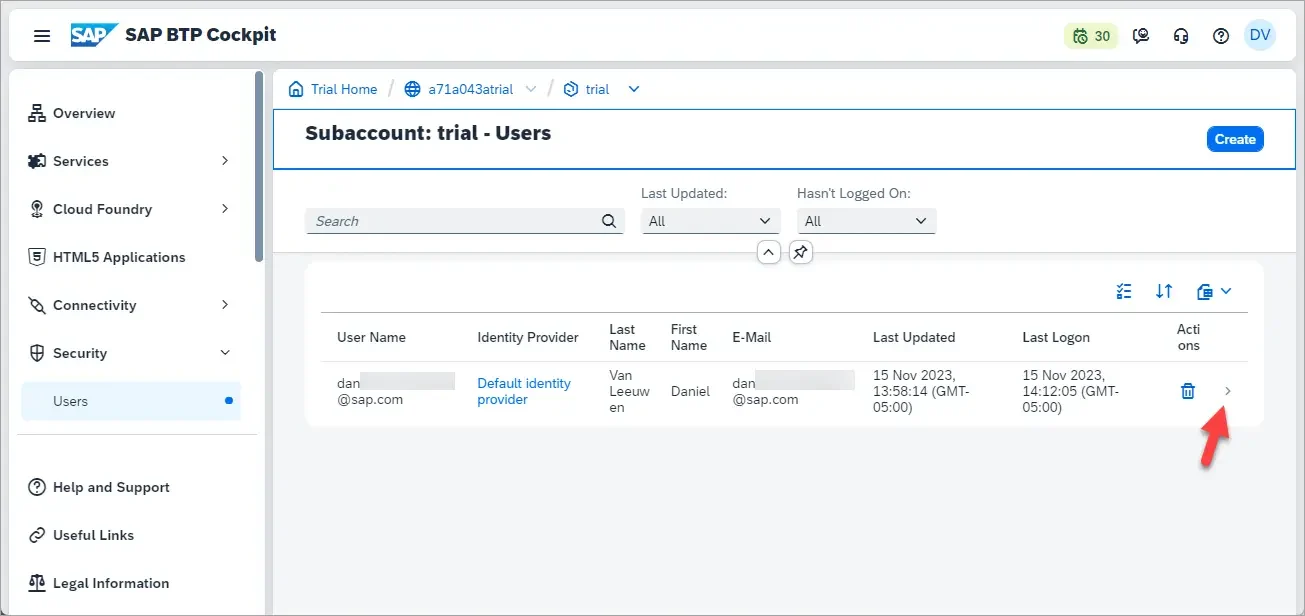Click the Connectivity plug icon
Screen dimensions: 1305x616
pyautogui.click(x=37, y=305)
